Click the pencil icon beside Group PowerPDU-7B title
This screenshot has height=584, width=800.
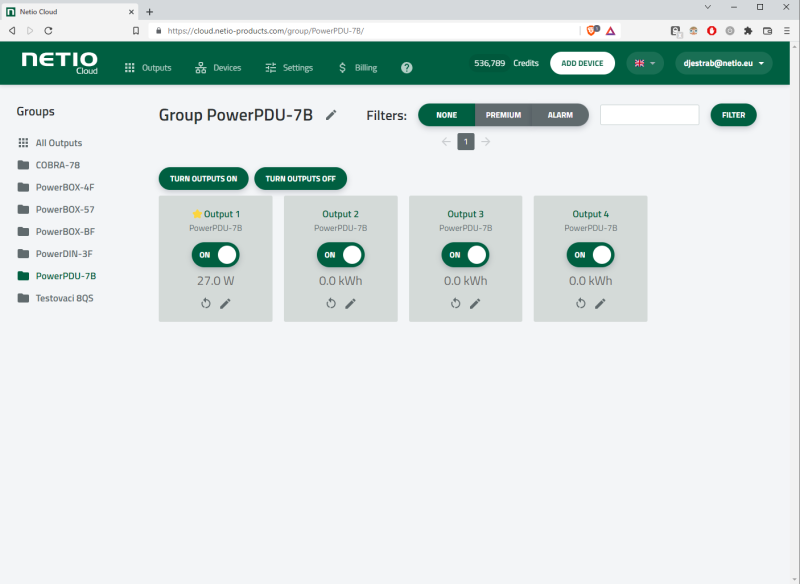click(331, 115)
